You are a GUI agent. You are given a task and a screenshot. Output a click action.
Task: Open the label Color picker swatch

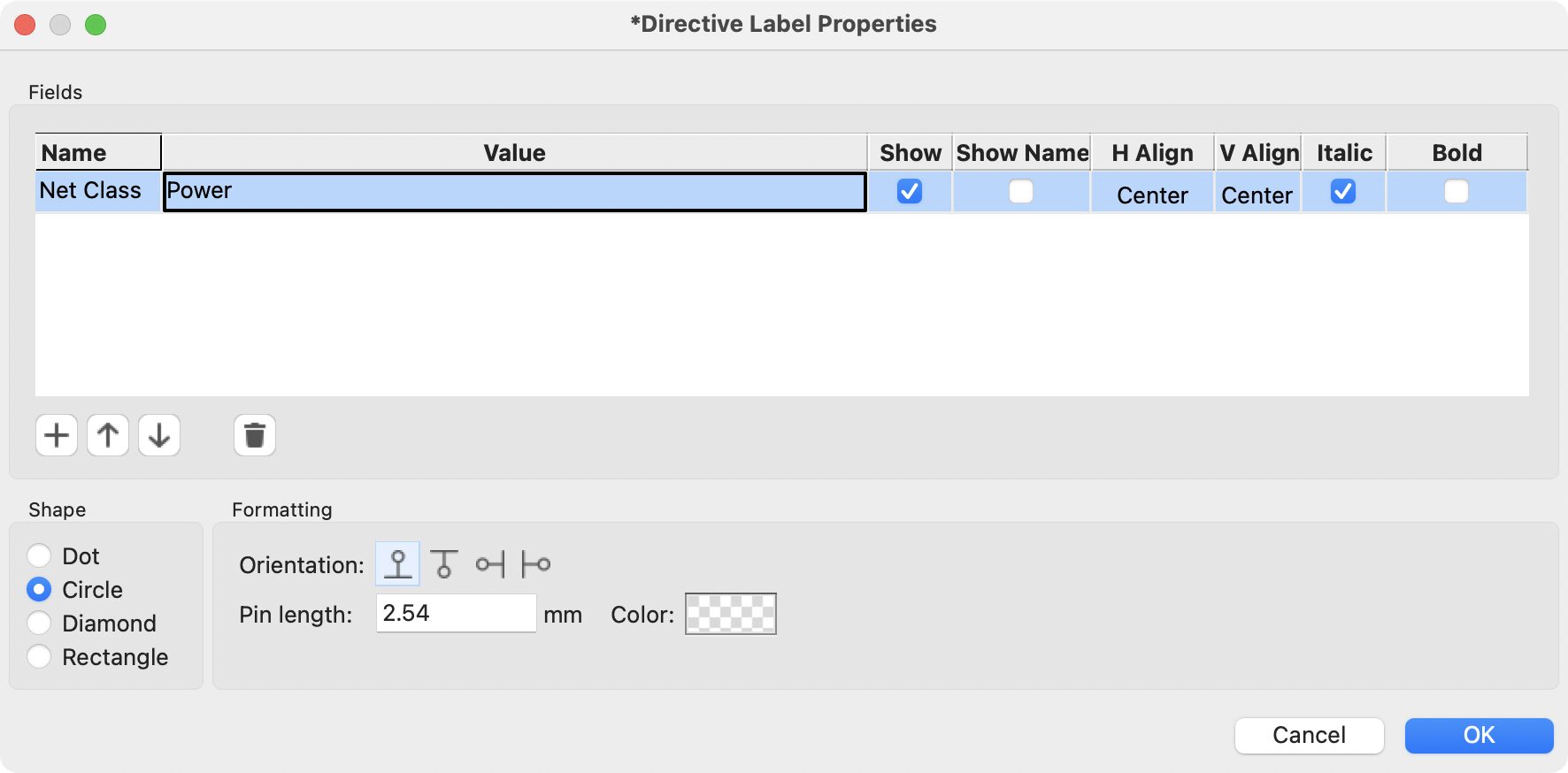729,613
